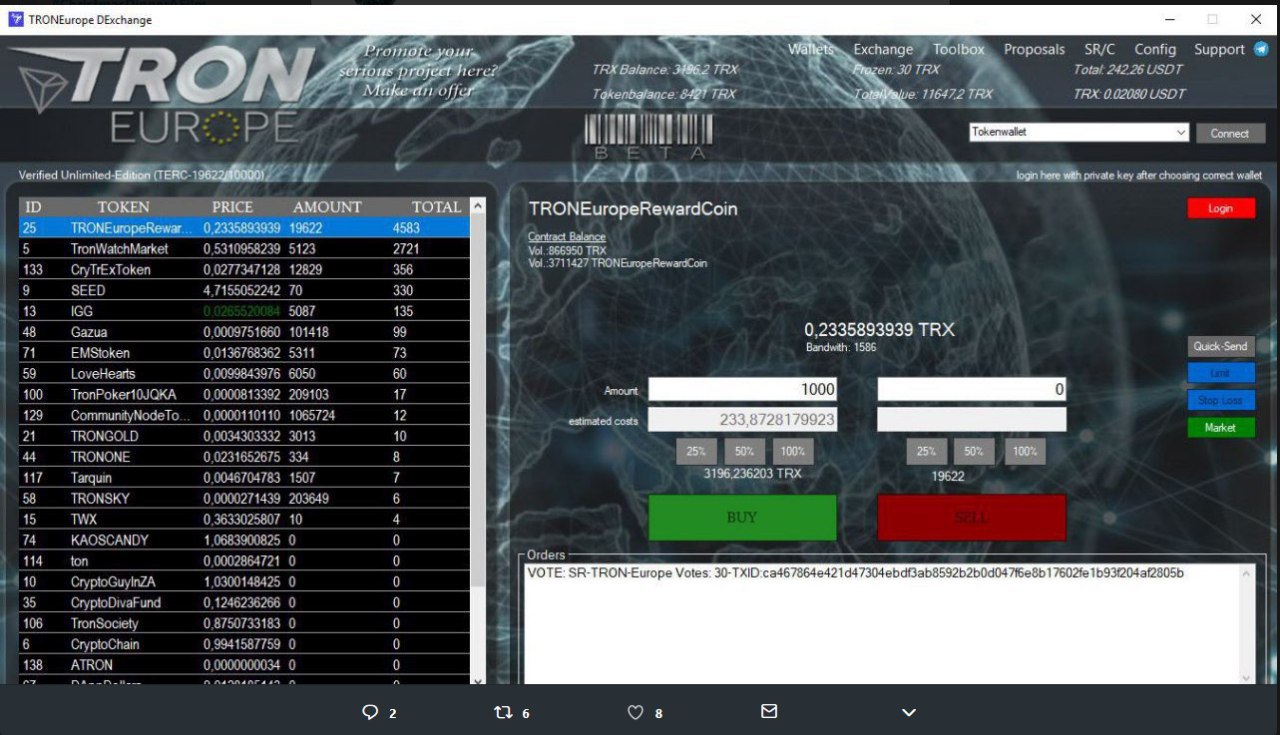
Task: Open the Exchange menu
Action: pos(883,49)
